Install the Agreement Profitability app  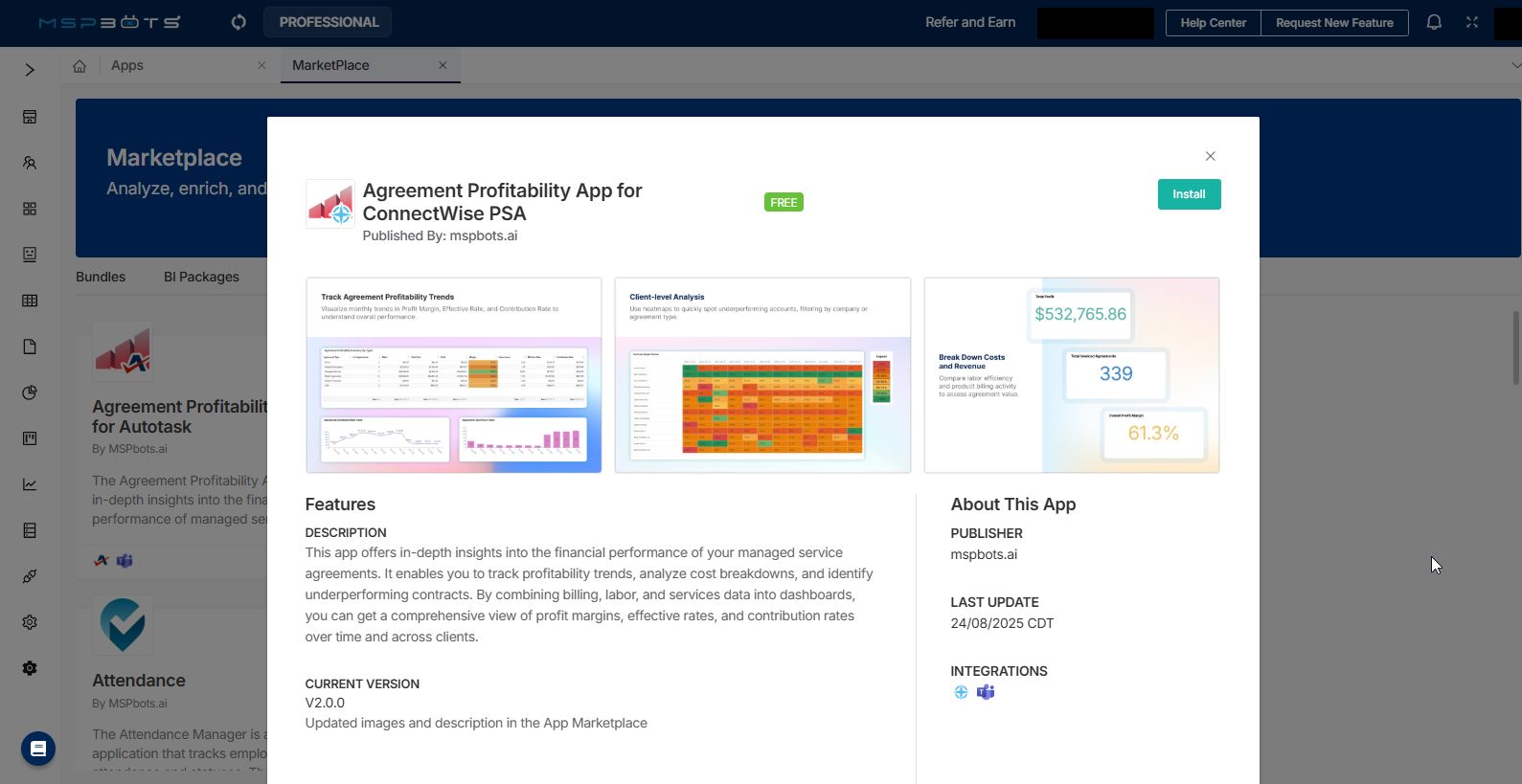click(1189, 194)
